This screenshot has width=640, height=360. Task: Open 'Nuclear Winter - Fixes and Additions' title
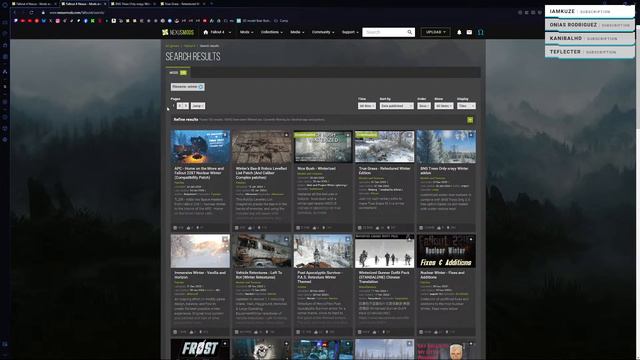(442, 275)
